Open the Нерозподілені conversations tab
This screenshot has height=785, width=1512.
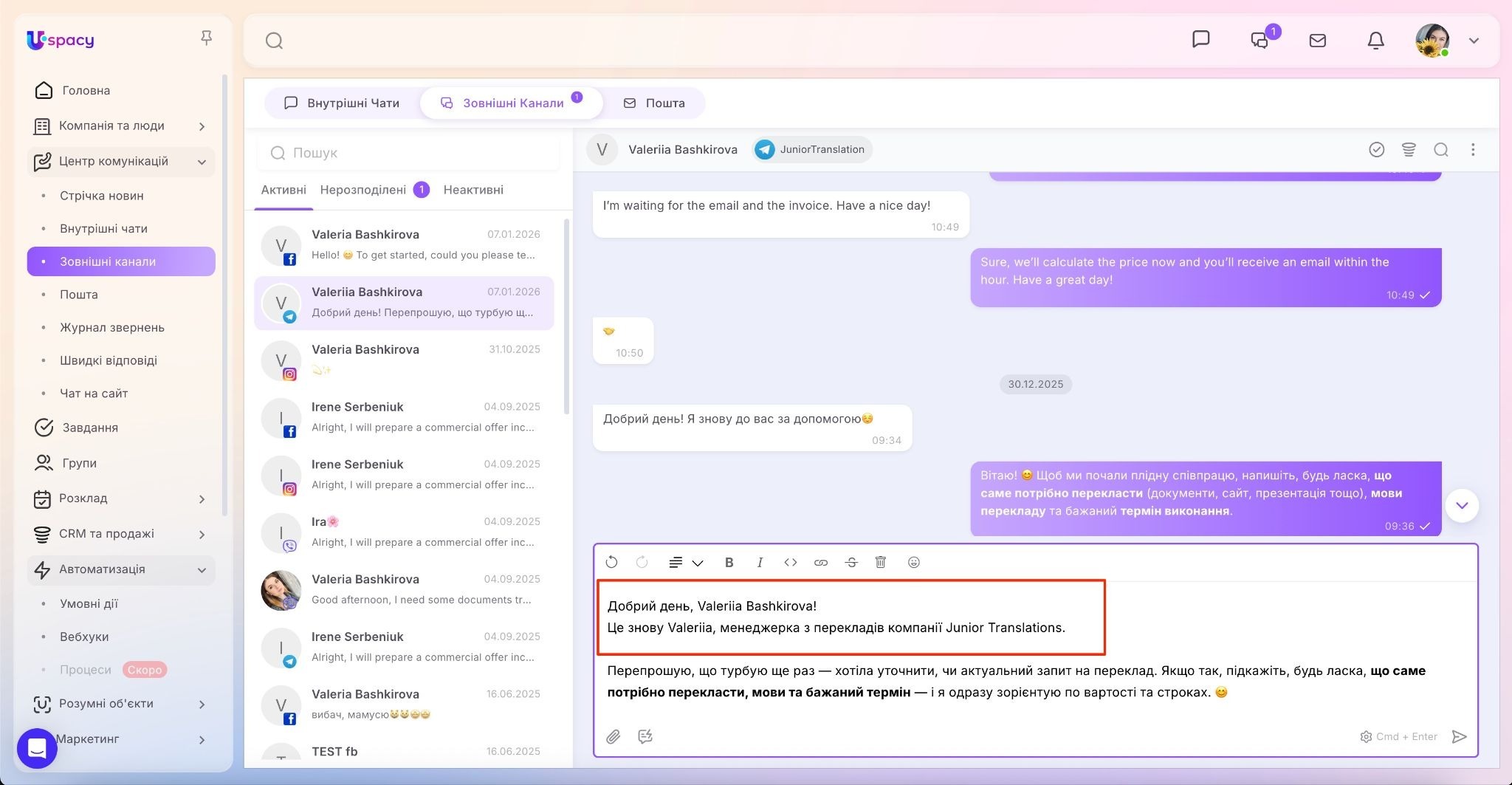pos(363,190)
